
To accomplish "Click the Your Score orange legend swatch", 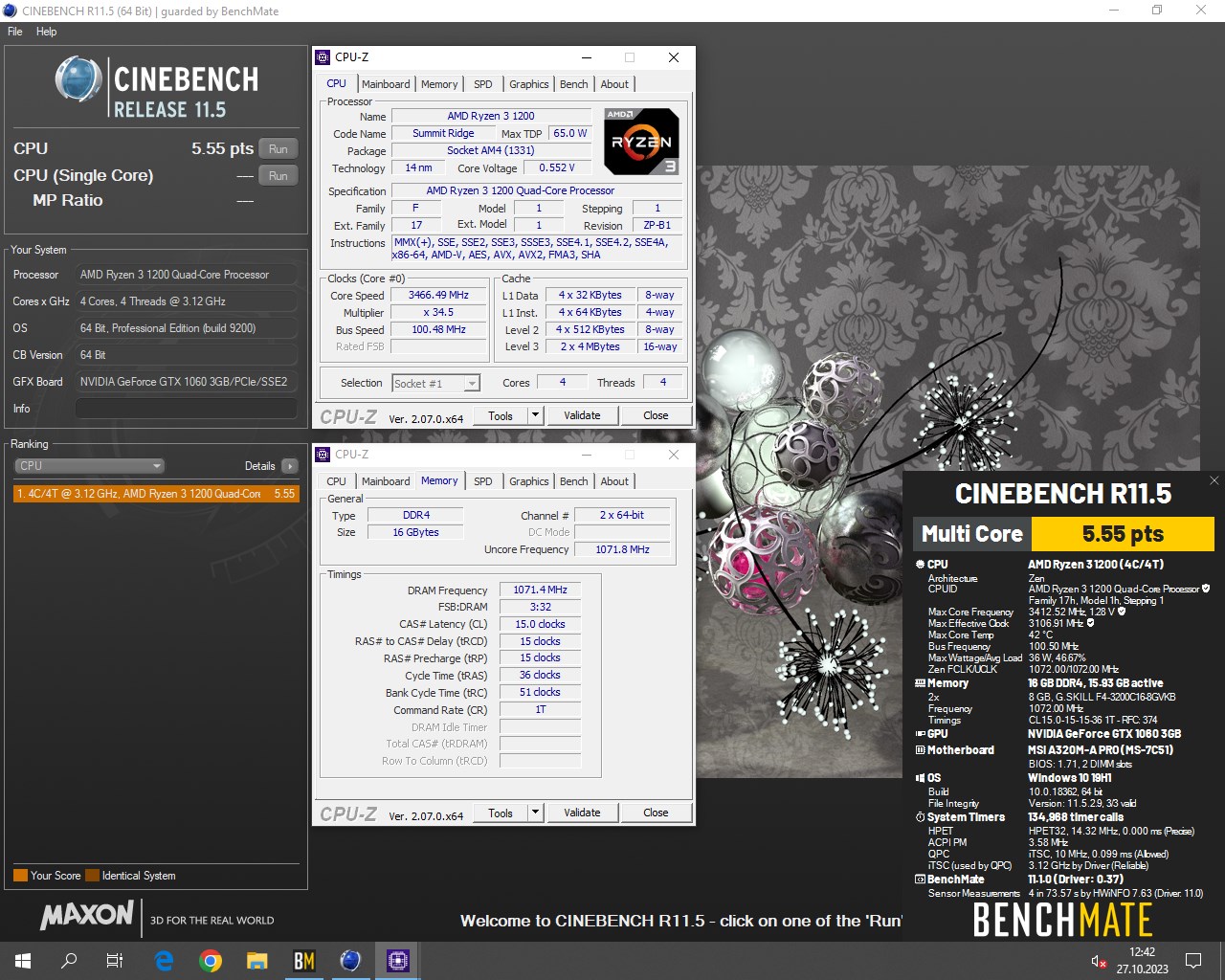I will point(20,875).
